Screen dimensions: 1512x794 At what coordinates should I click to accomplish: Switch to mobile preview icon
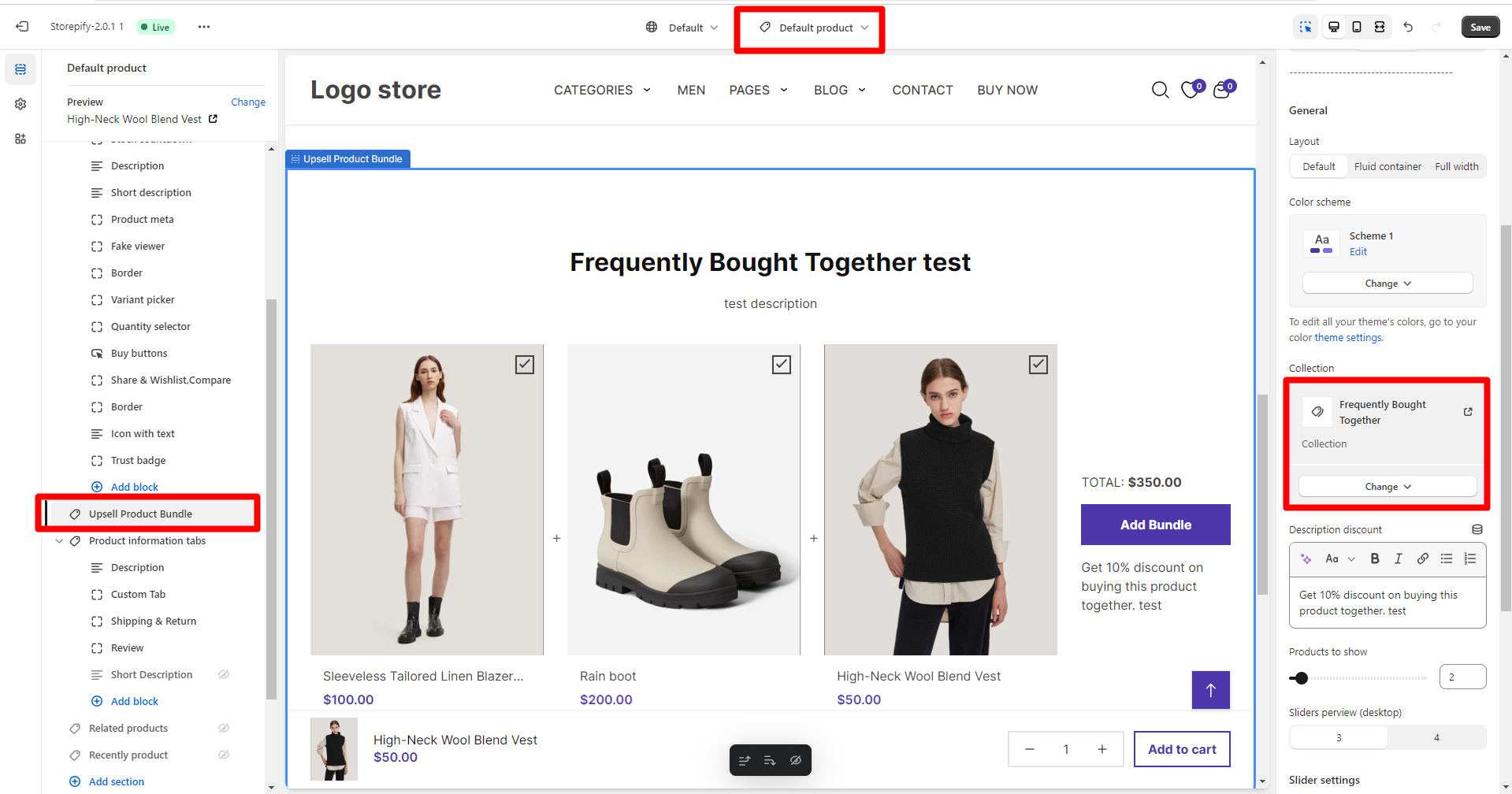pyautogui.click(x=1357, y=27)
